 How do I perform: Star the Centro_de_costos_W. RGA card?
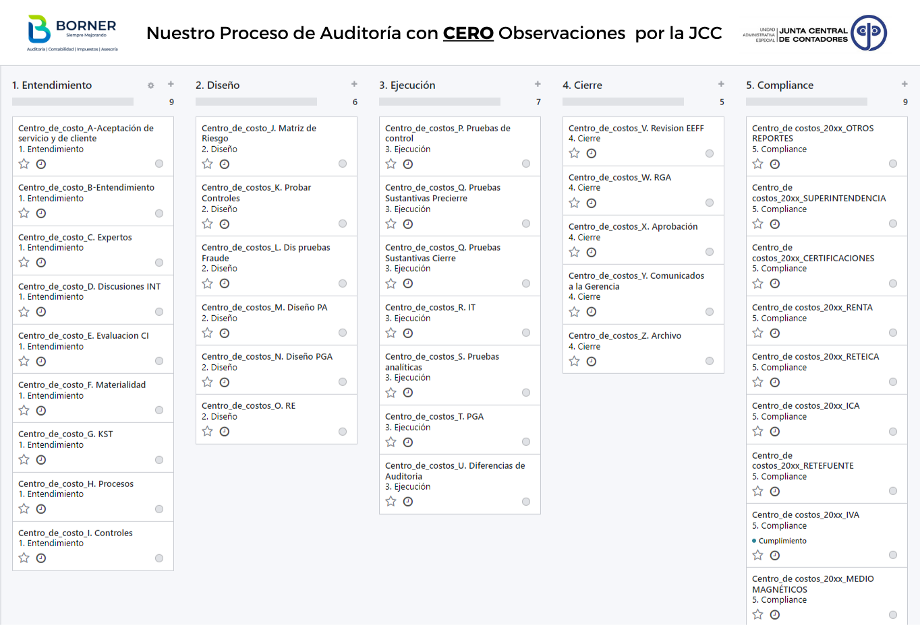coord(574,203)
